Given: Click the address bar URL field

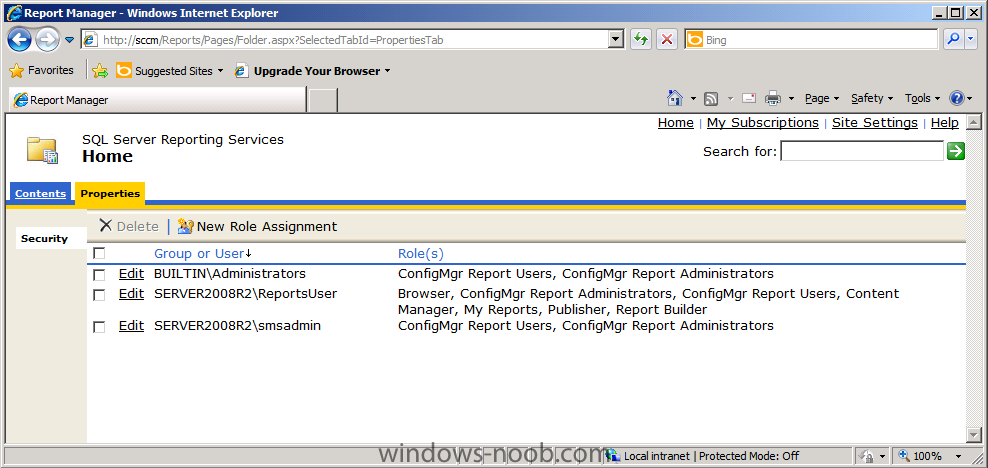Looking at the screenshot, I should click(x=345, y=40).
